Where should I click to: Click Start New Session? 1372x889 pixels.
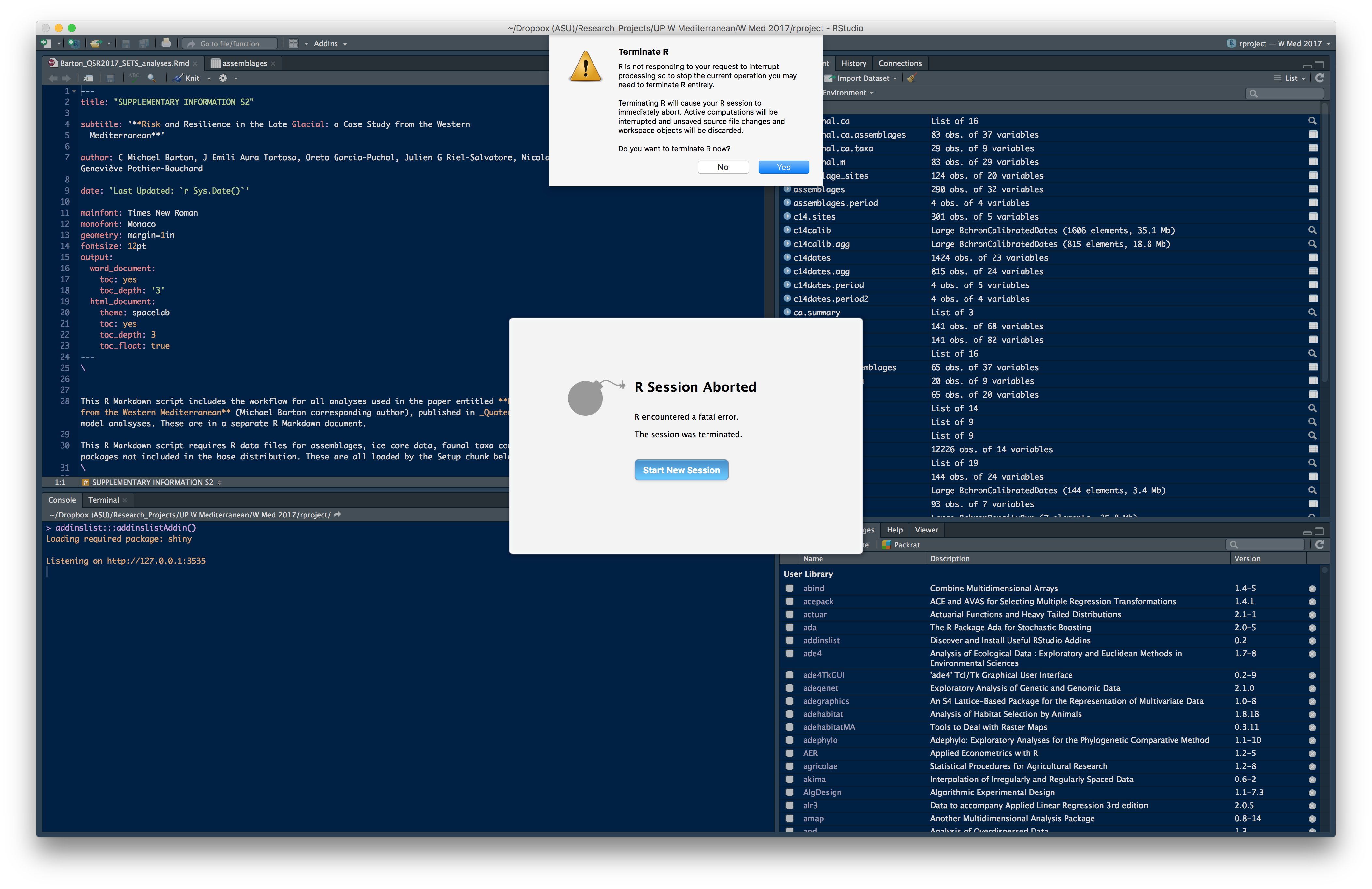pos(681,470)
